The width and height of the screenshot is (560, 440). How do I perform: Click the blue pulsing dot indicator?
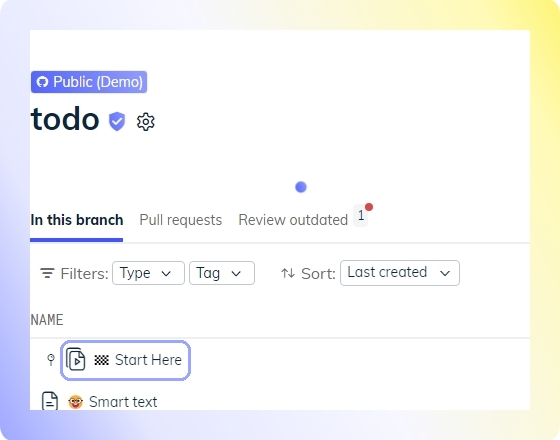click(x=301, y=187)
